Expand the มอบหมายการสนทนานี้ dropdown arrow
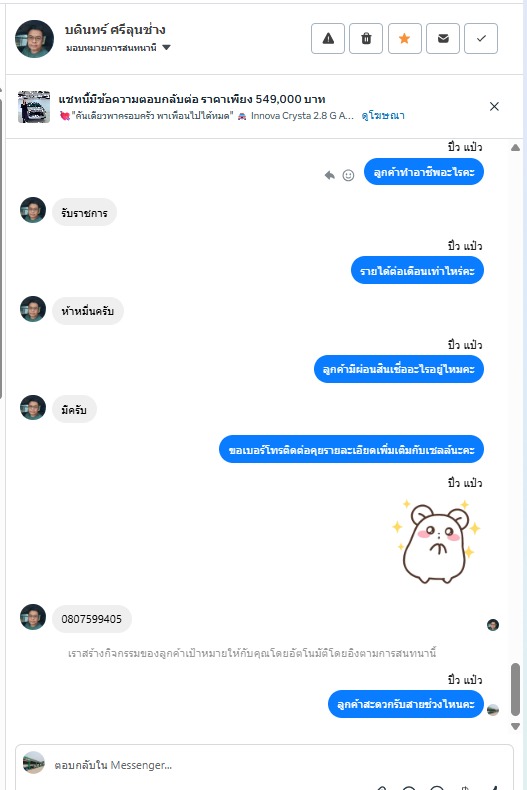527x790 pixels. pyautogui.click(x=166, y=48)
